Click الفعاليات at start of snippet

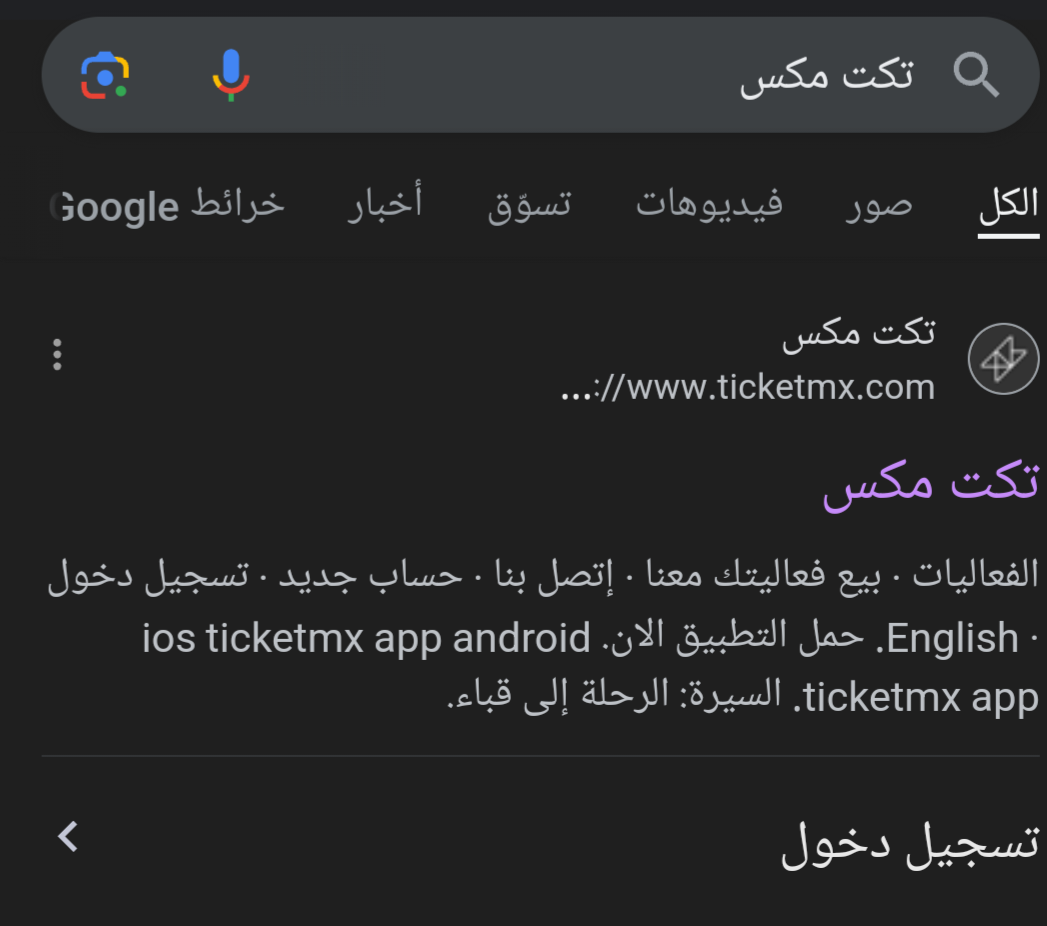pyautogui.click(x=976, y=573)
